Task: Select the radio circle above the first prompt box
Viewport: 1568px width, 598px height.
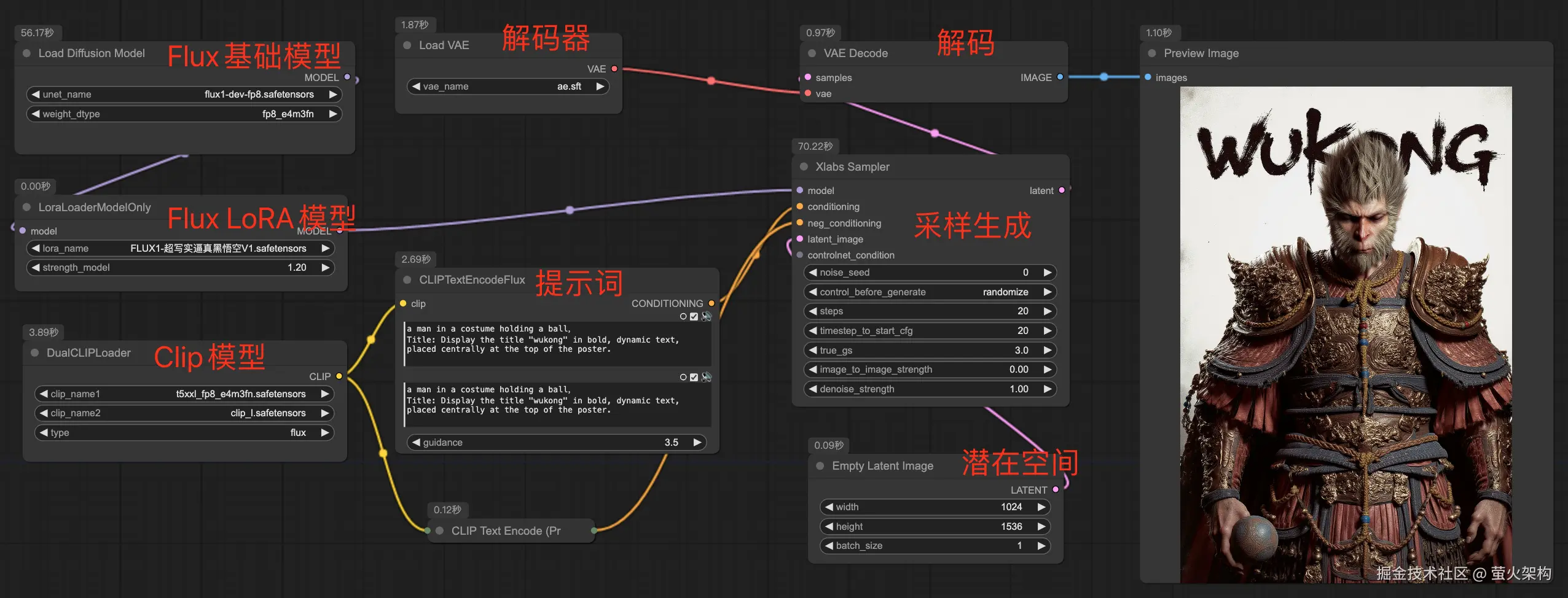Action: (683, 316)
